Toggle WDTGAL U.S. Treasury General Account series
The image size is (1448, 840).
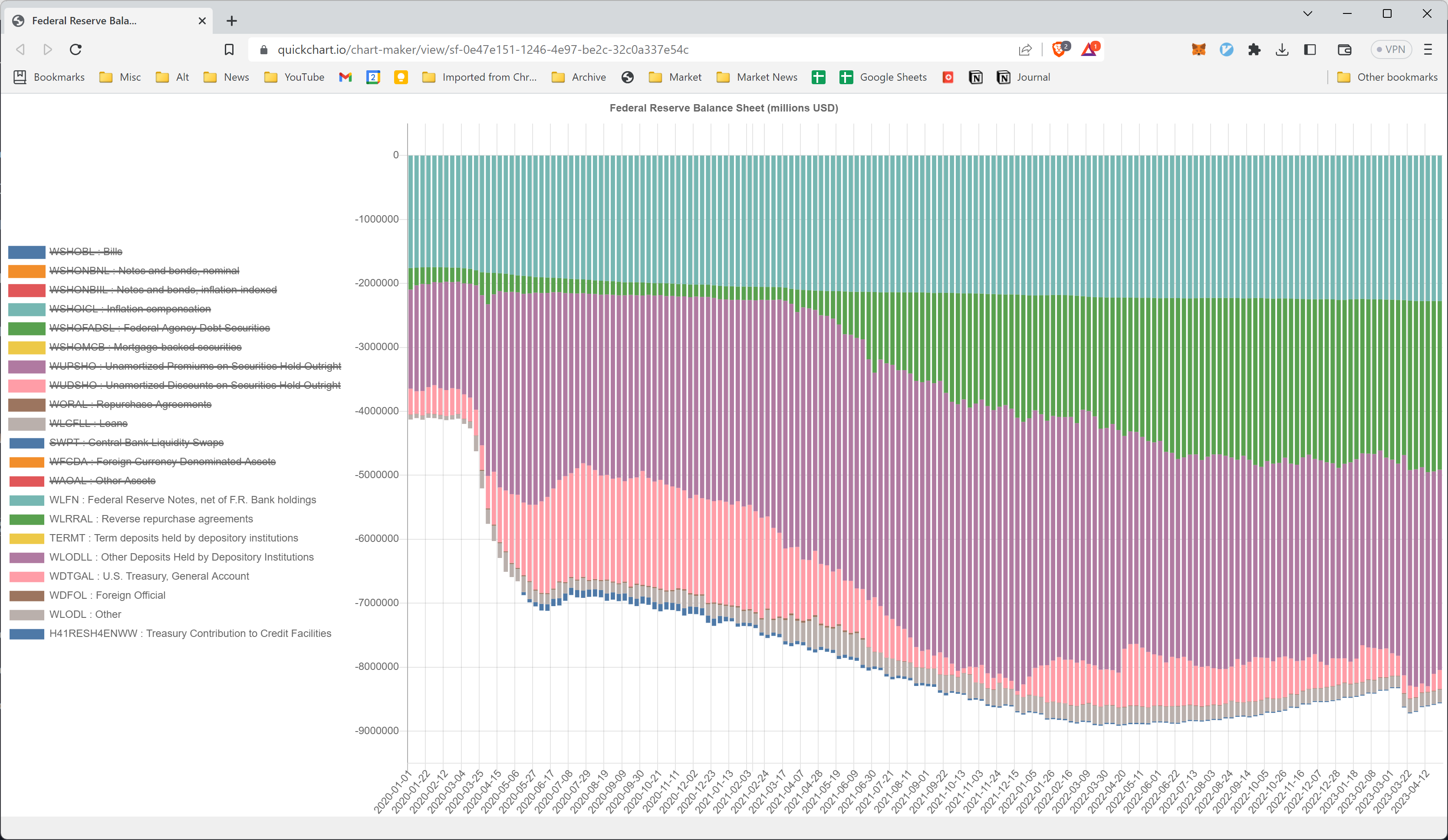point(149,576)
